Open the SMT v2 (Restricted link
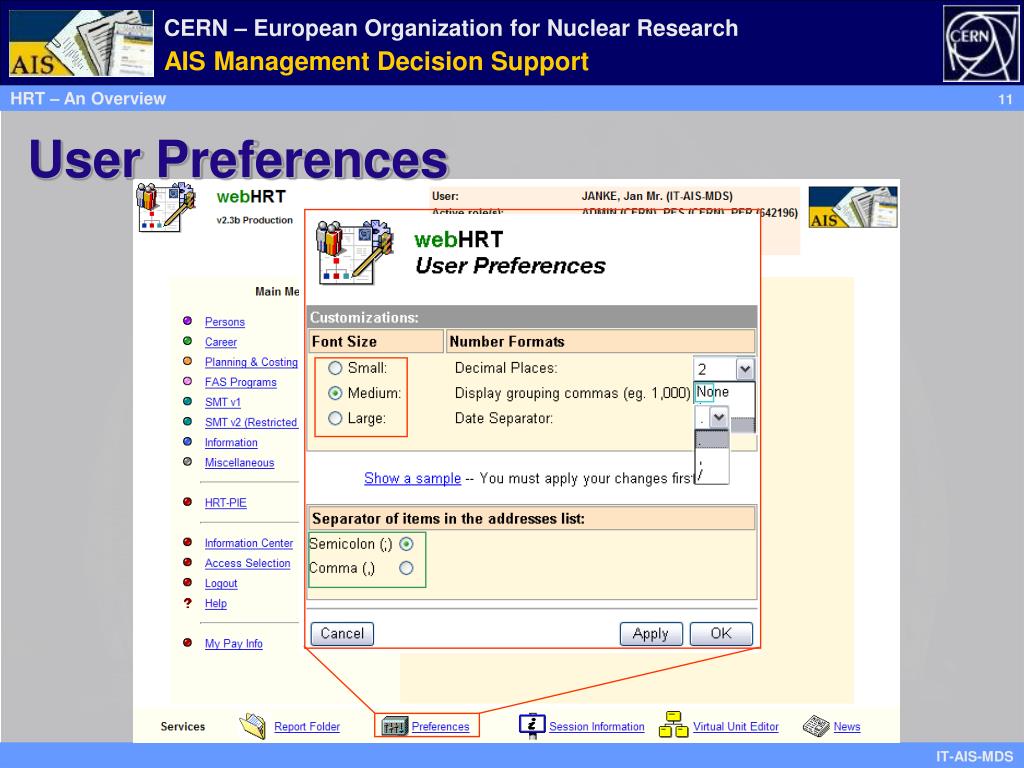This screenshot has height=768, width=1024. (x=251, y=423)
